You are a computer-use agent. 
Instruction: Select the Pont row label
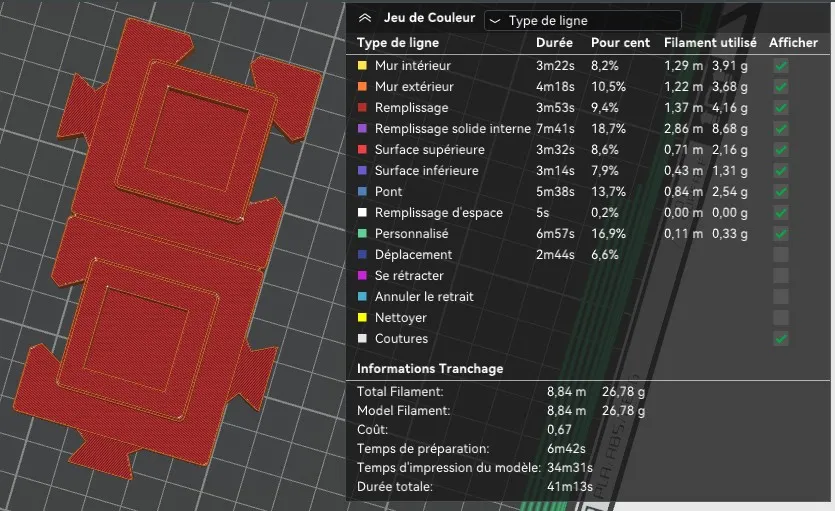pos(388,192)
